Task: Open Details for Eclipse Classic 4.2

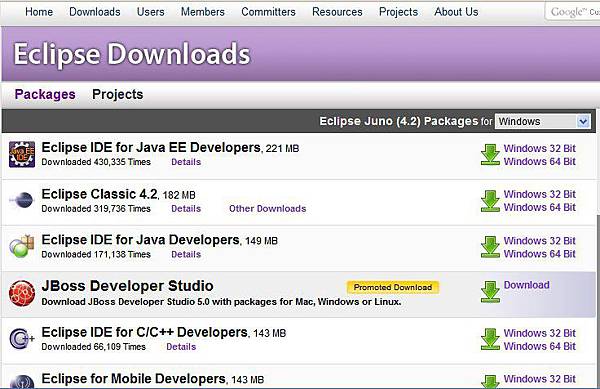Action: (x=186, y=209)
